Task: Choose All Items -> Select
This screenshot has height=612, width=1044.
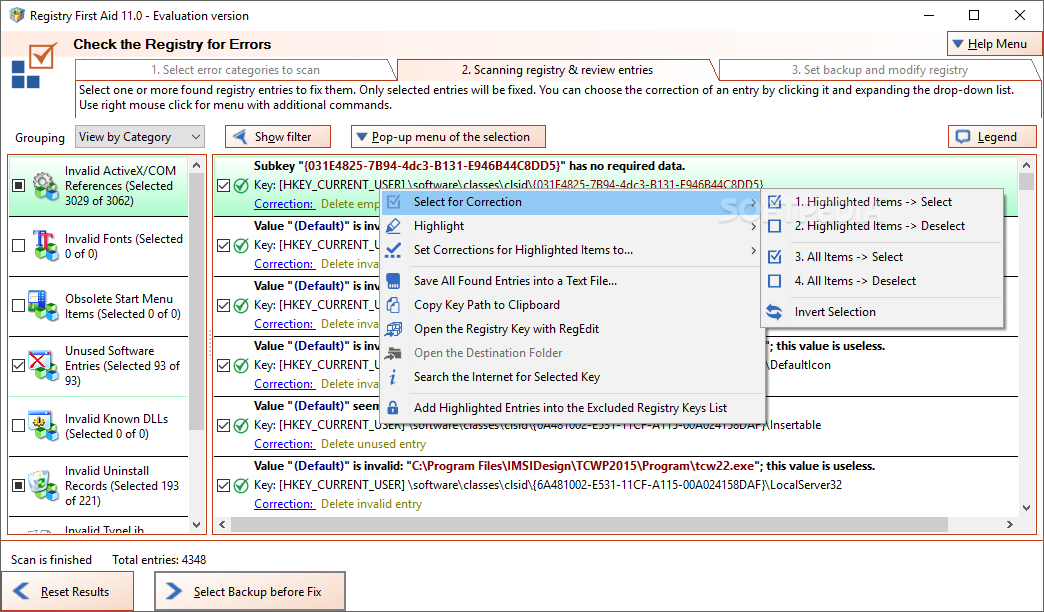Action: 882,256
